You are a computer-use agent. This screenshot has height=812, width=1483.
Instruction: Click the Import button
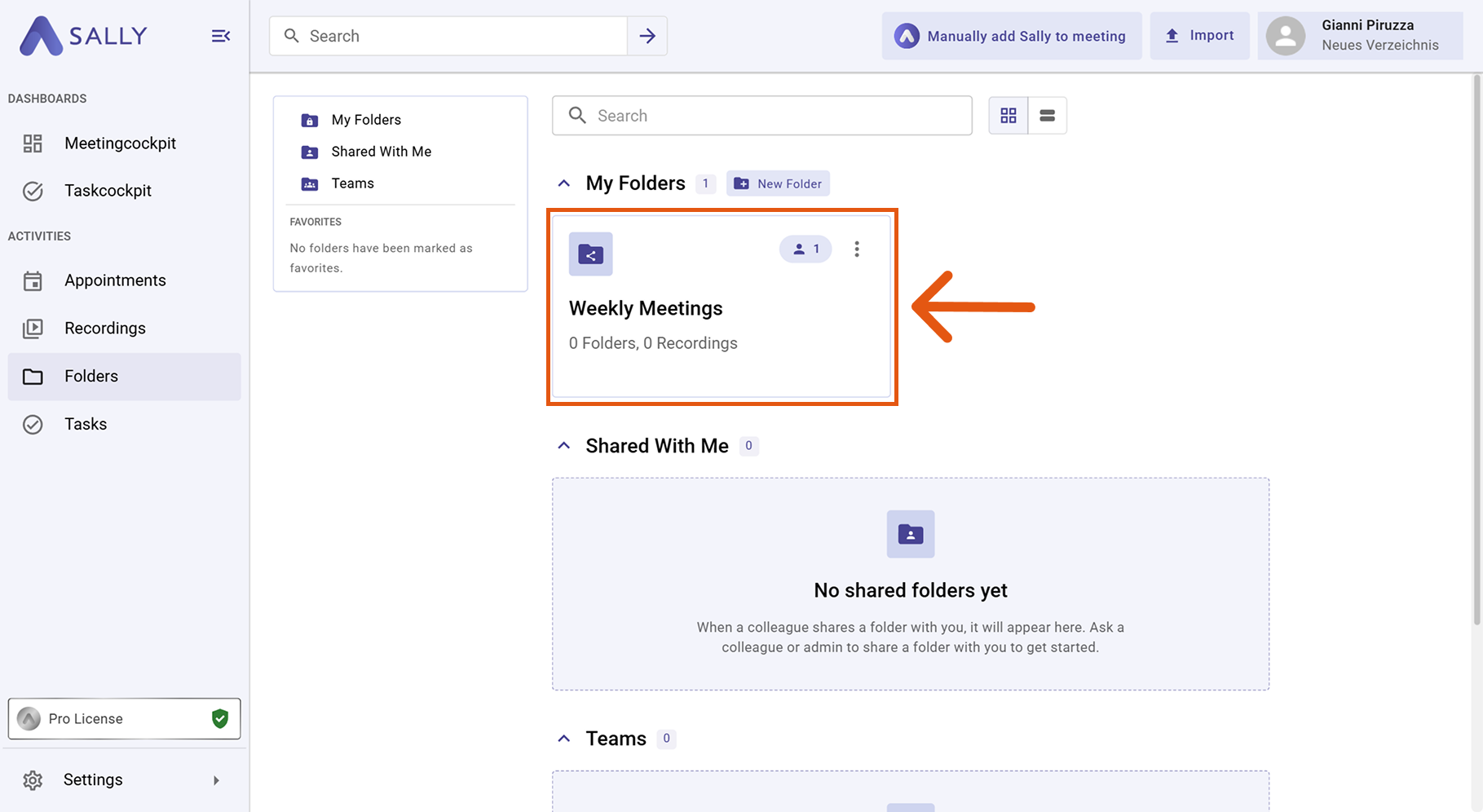1199,36
